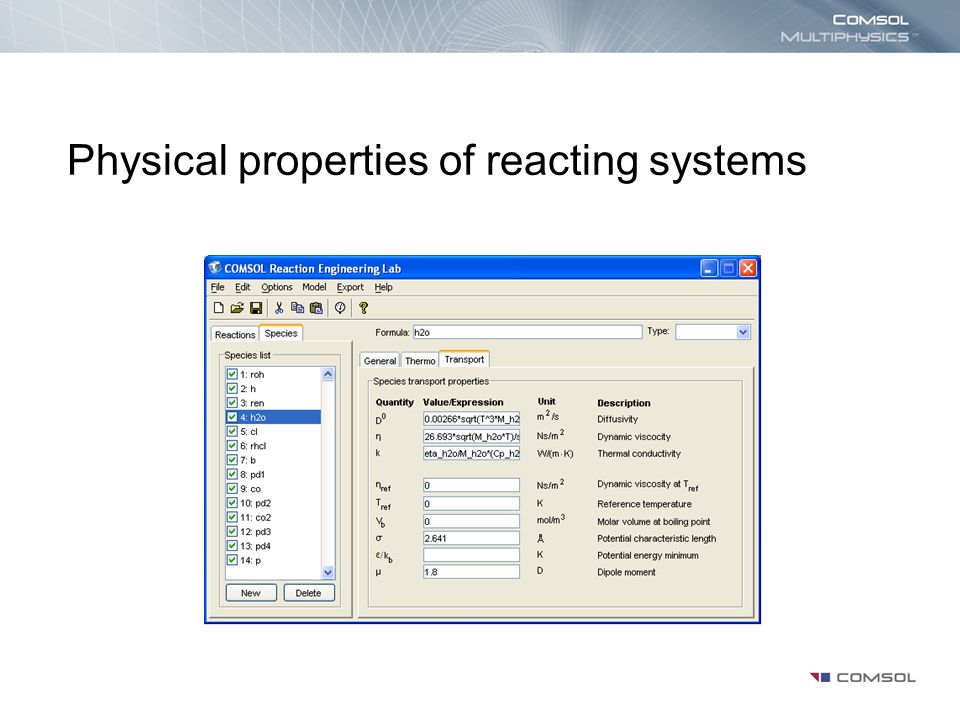
Task: Click the "Quantity" column header text
Action: point(394,402)
